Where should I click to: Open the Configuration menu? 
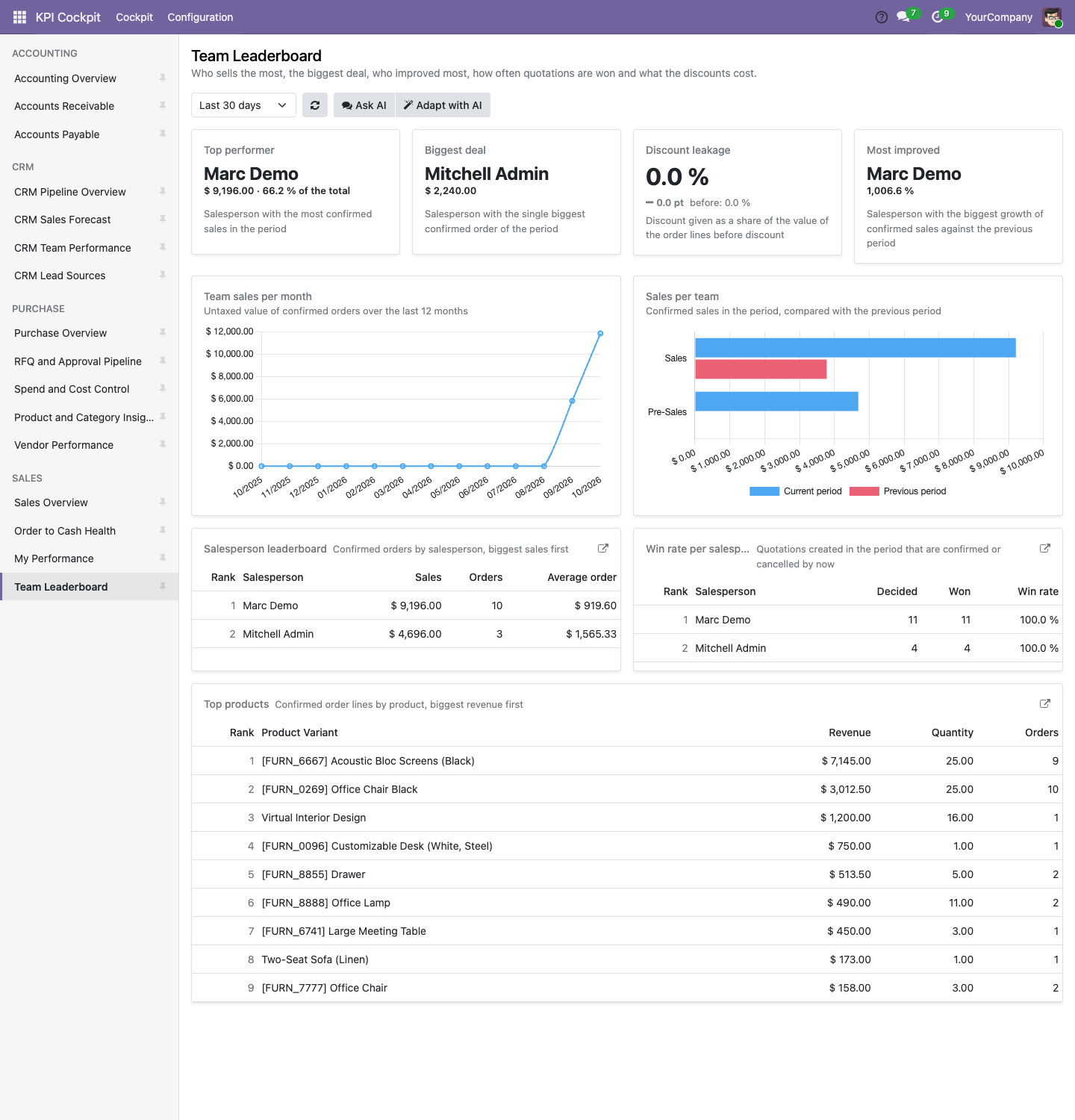pos(200,17)
